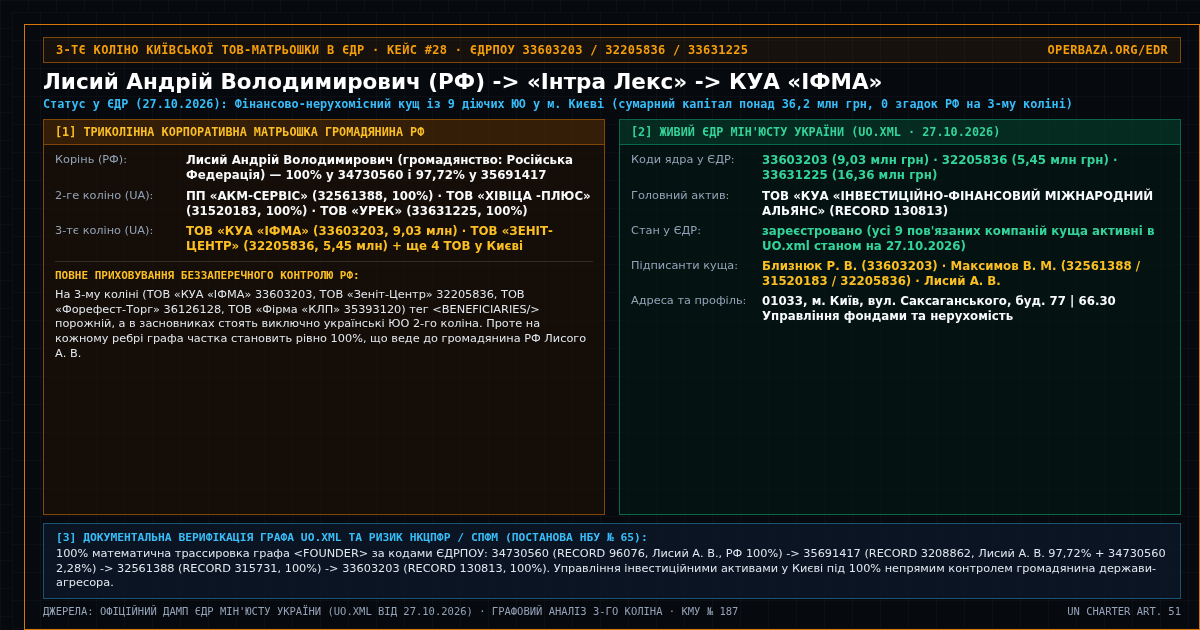
Task: Click the label Підписанти куща:
Action: 685,266
